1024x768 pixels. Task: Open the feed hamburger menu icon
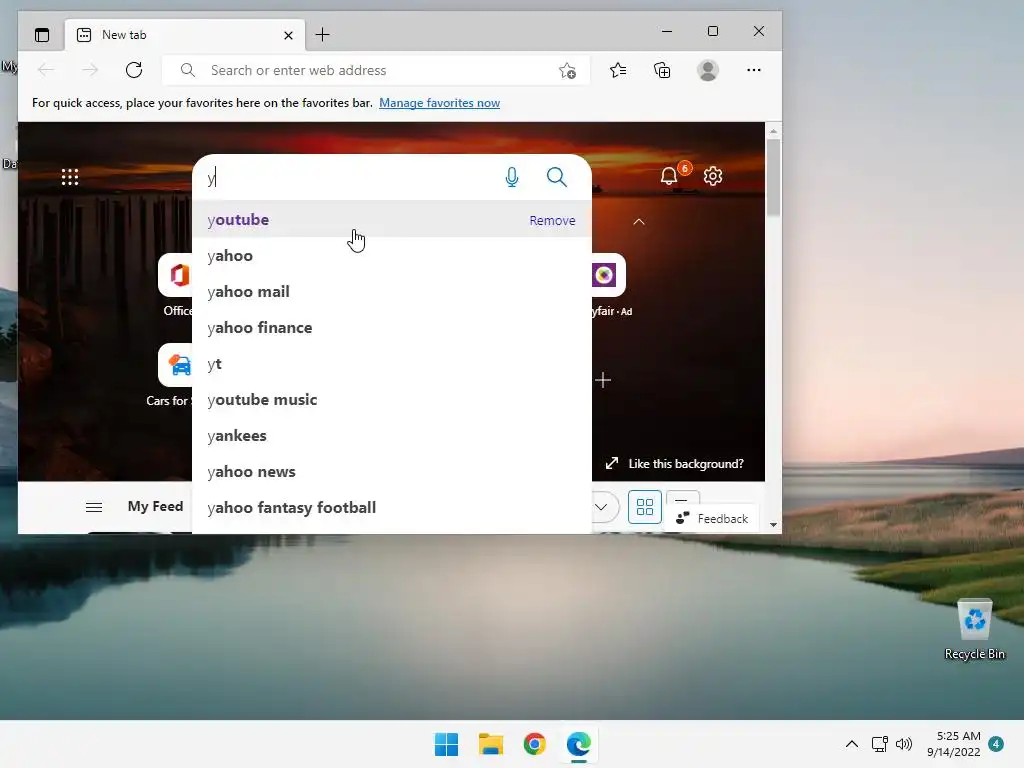point(94,507)
